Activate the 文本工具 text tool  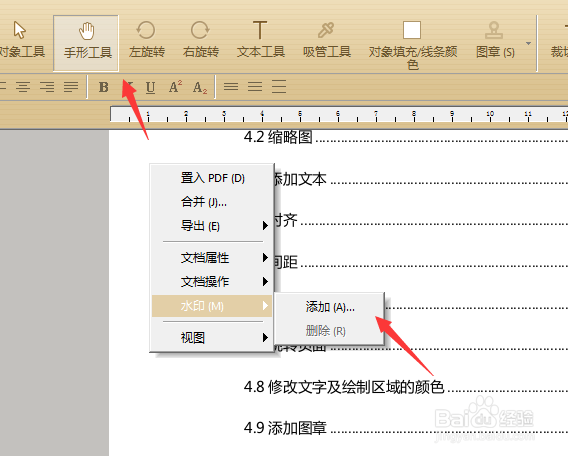260,40
